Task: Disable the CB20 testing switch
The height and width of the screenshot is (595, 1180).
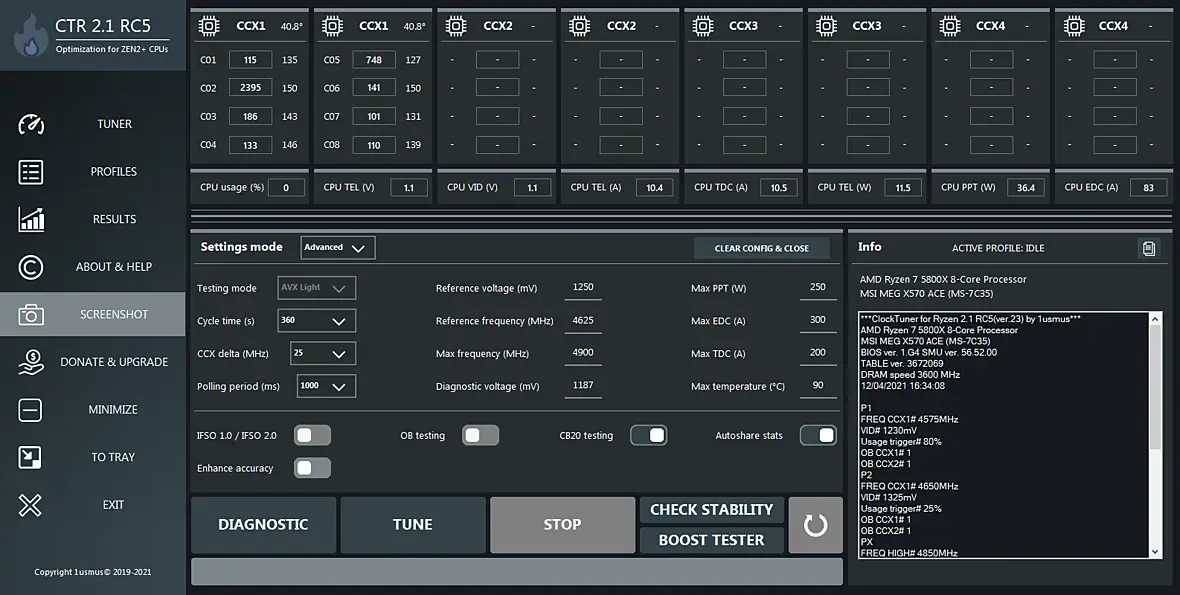Action: [x=648, y=435]
